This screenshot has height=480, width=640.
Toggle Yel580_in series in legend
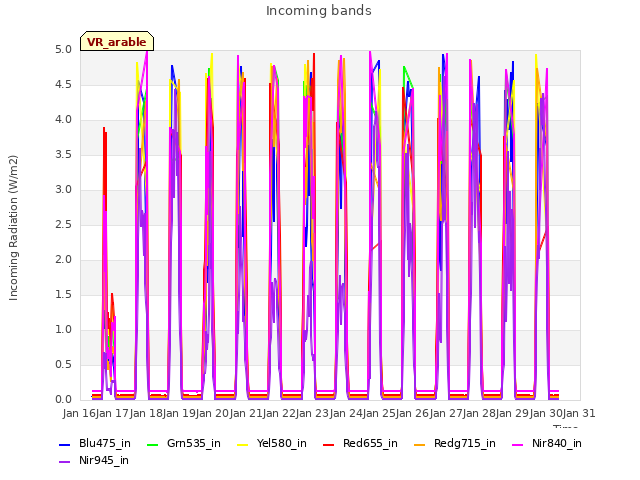coord(272,444)
